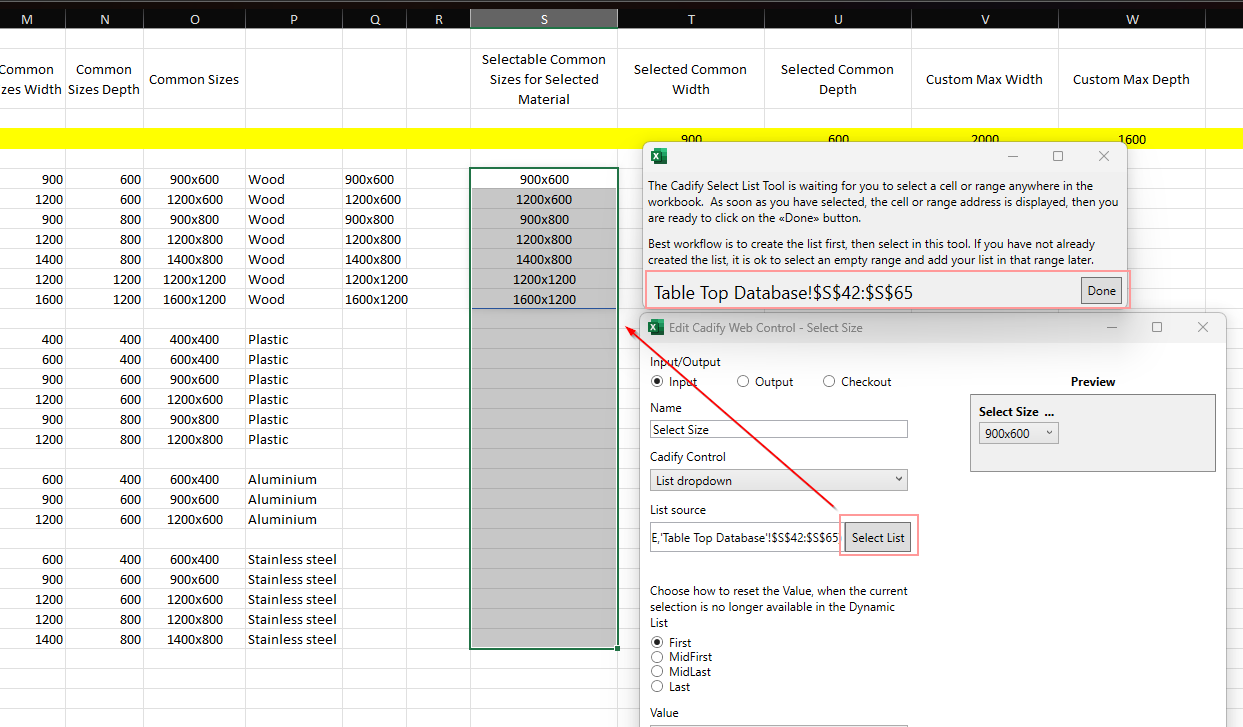Select the Input radio button
1243x727 pixels.
click(x=657, y=381)
